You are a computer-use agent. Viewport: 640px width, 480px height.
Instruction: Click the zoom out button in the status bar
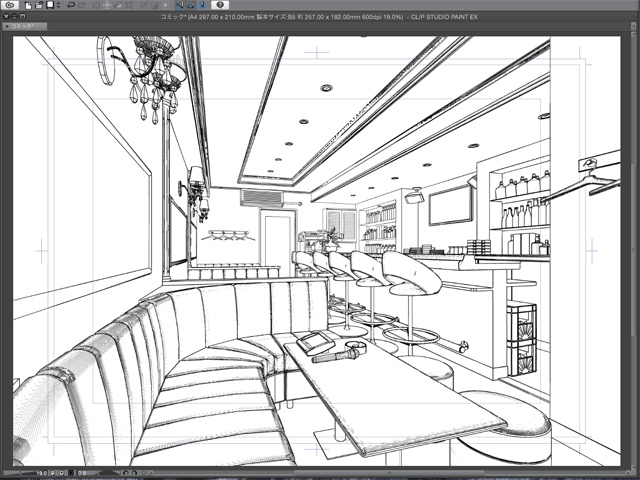coord(52,473)
